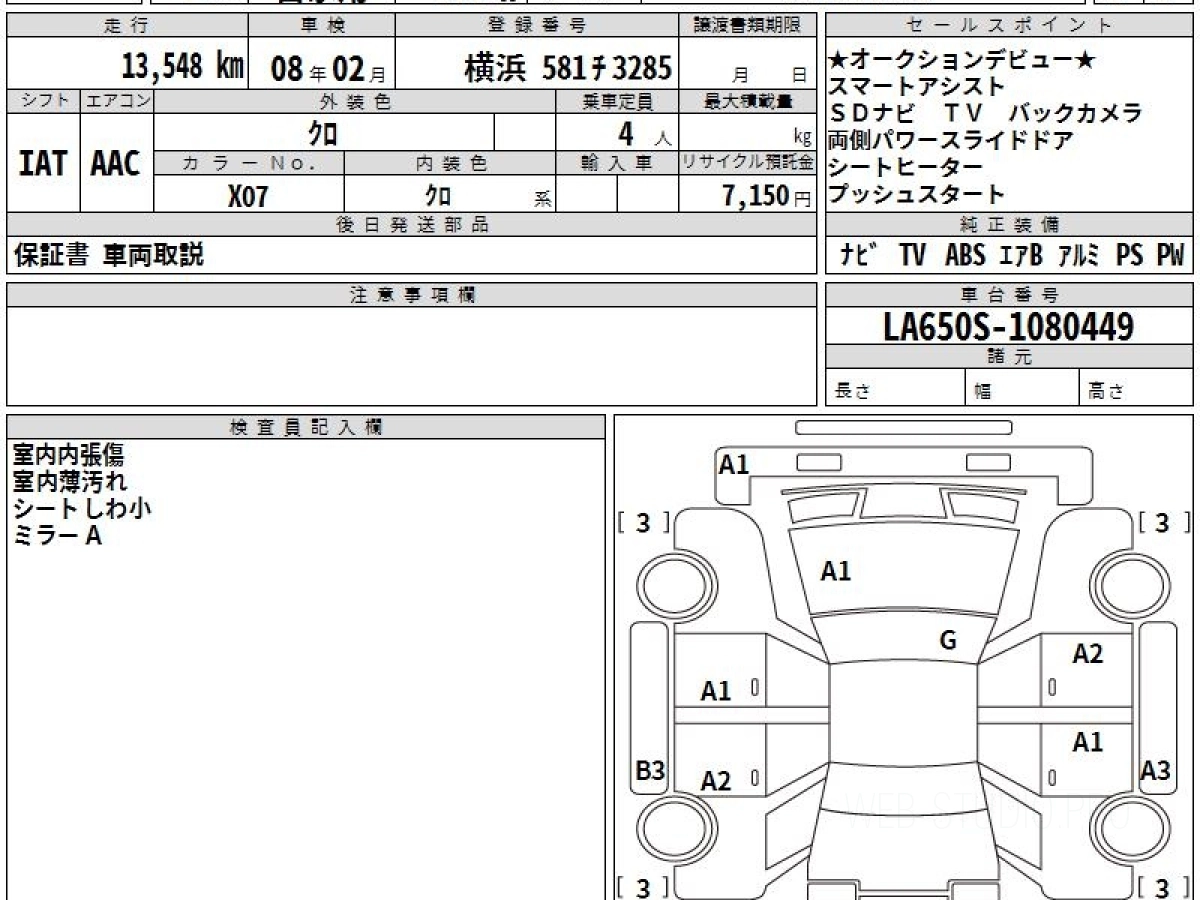
Task: Click the セールスポイント header
Action: 1010,25
